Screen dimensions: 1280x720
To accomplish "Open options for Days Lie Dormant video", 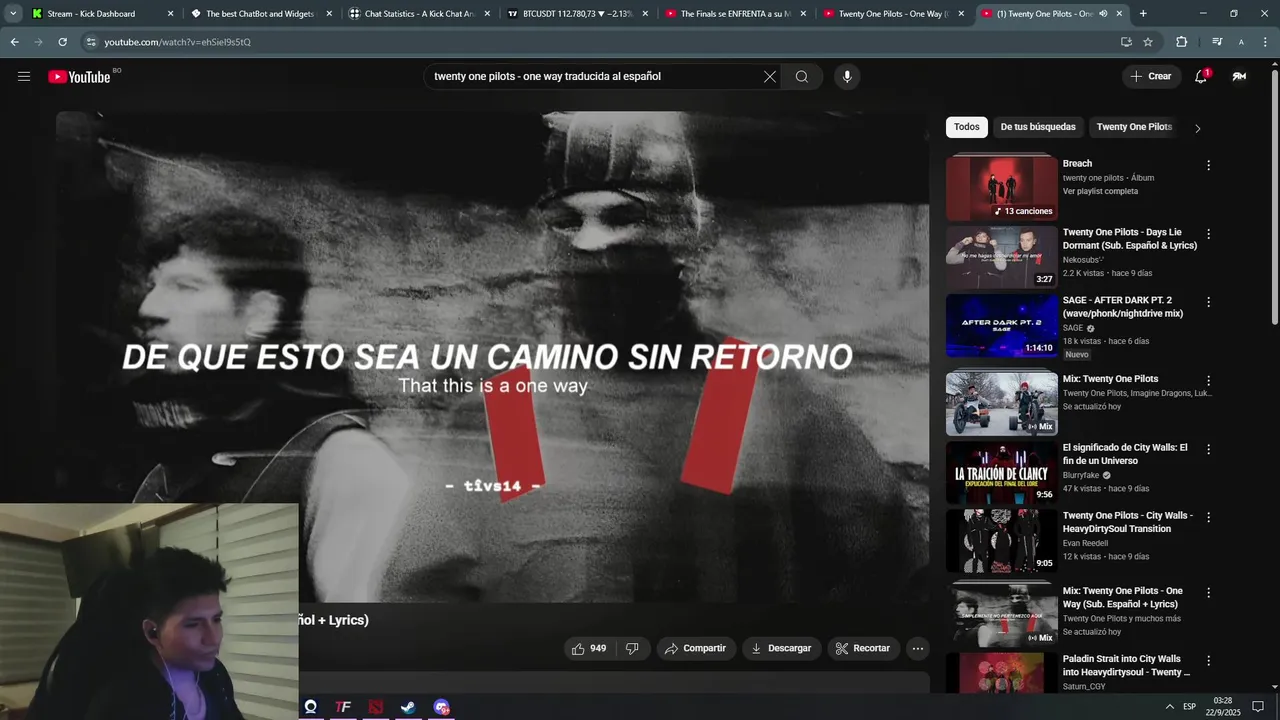I will 1208,234.
